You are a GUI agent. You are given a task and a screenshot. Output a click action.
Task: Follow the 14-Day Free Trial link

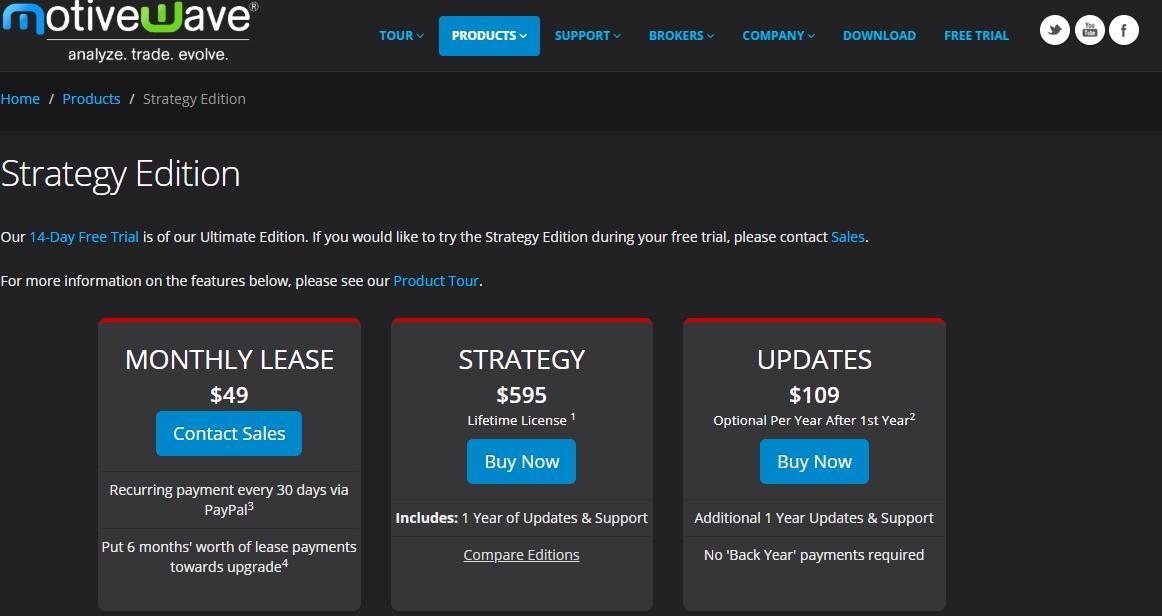pyautogui.click(x=84, y=237)
